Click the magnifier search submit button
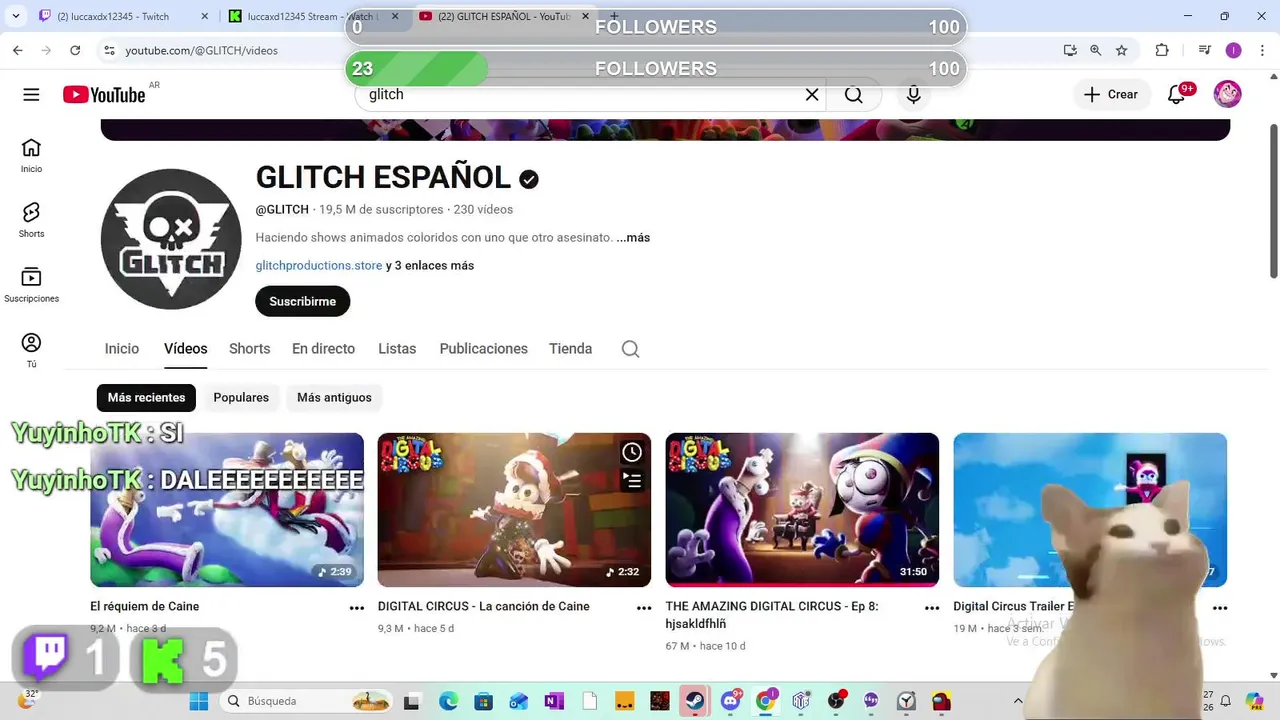 (x=853, y=94)
